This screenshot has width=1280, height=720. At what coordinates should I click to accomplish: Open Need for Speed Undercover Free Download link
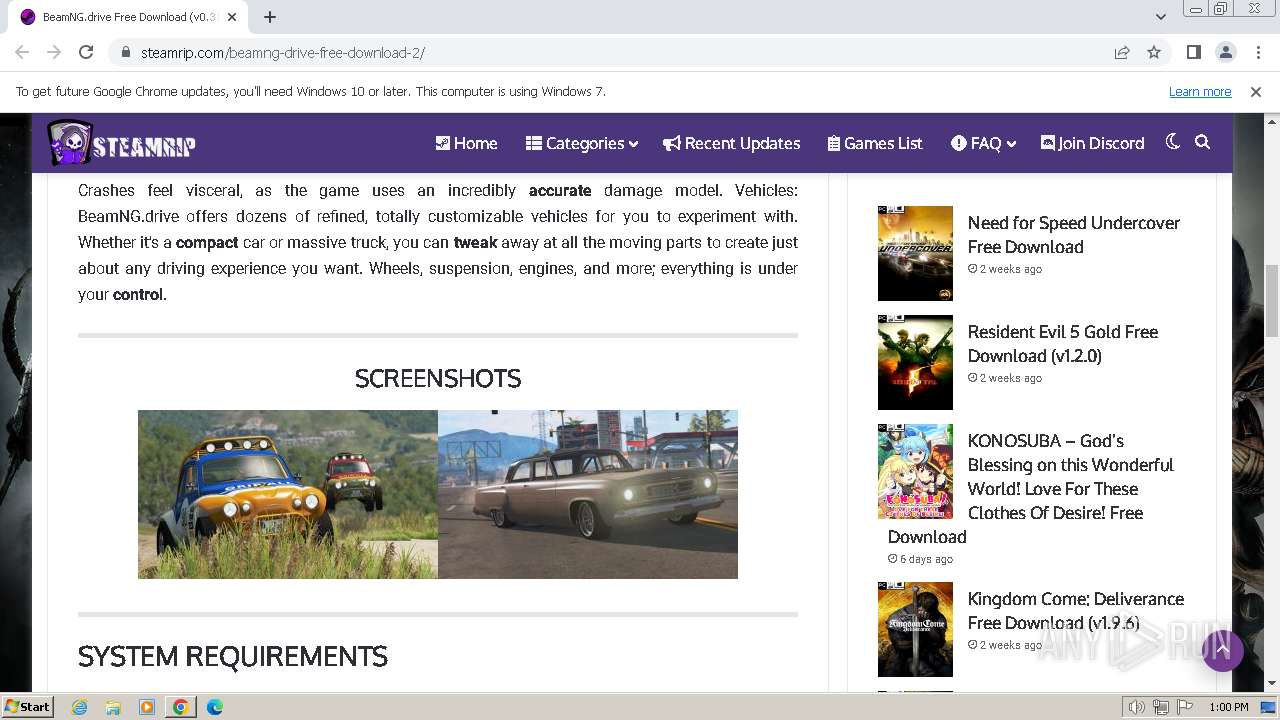click(1073, 235)
